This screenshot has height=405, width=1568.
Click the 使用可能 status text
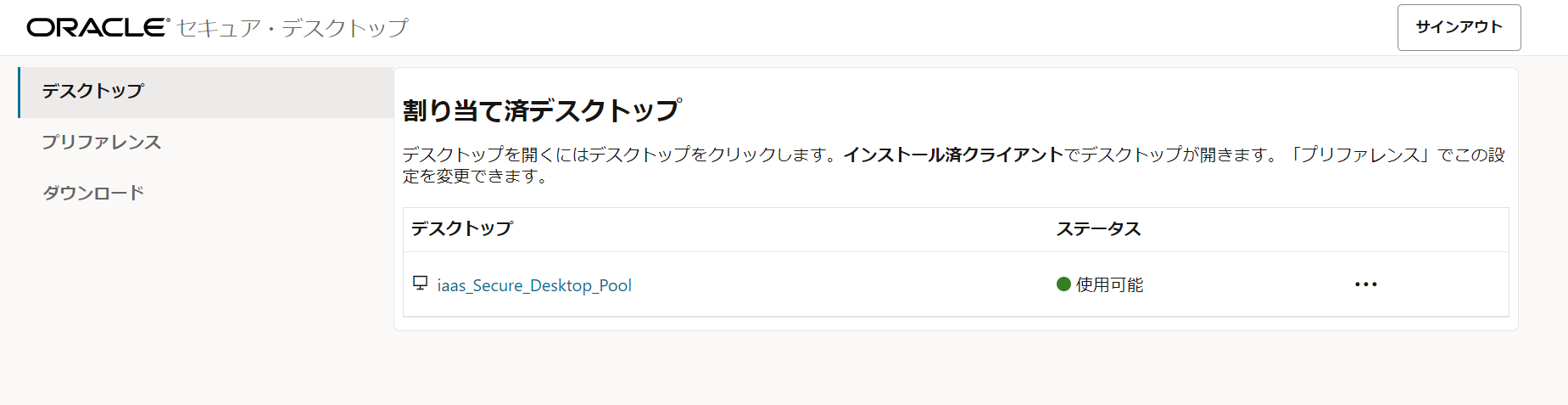click(x=1109, y=284)
